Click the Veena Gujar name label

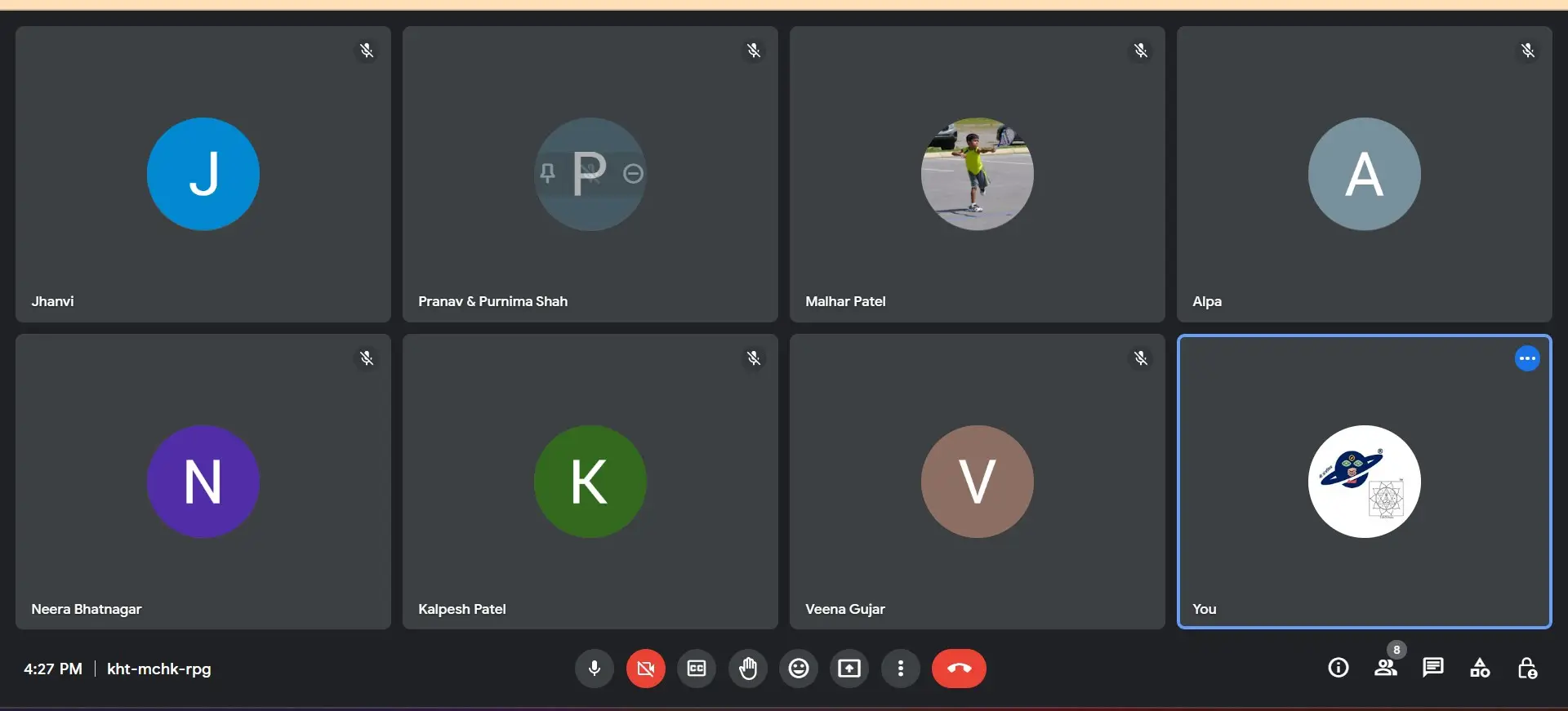[x=845, y=609]
